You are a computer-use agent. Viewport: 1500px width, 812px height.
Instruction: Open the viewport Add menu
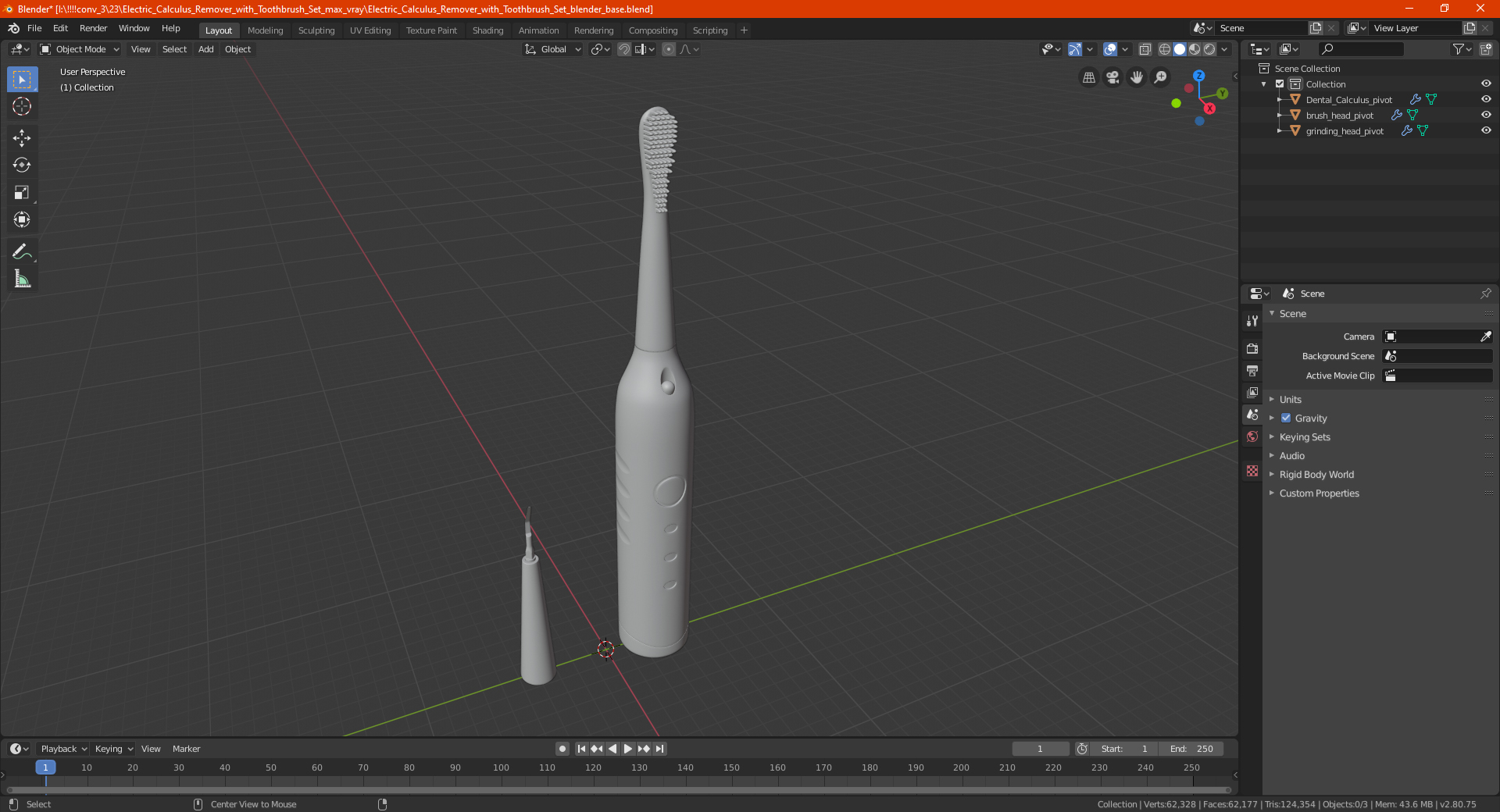point(205,49)
